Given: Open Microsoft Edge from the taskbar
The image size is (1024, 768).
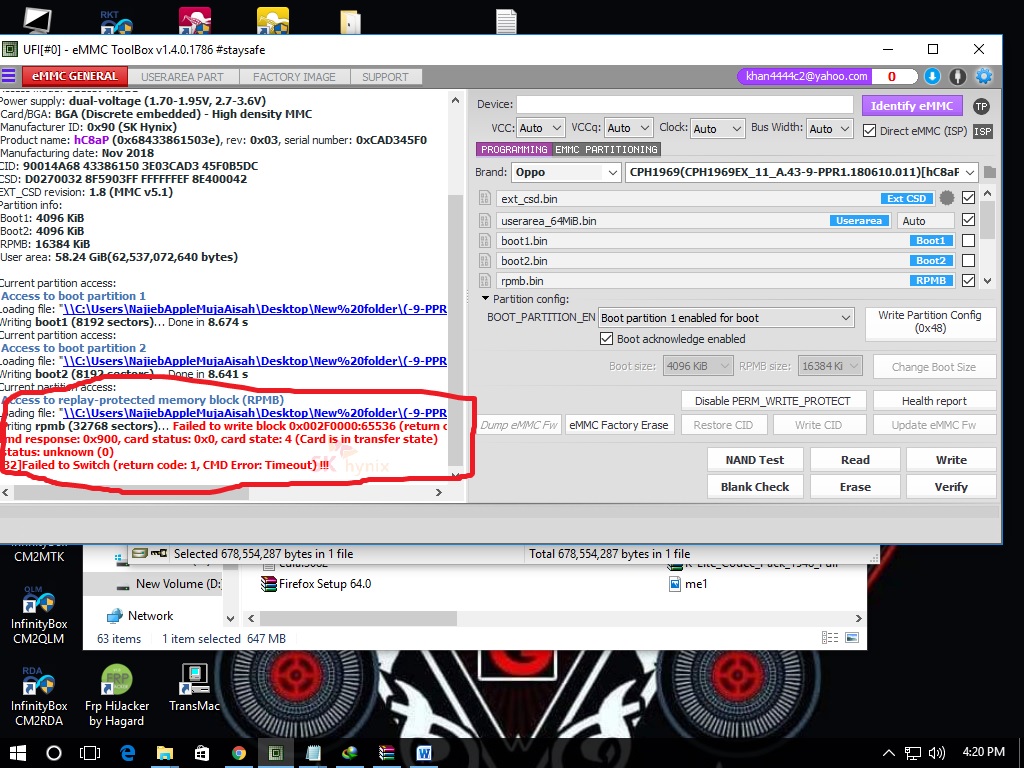Looking at the screenshot, I should click(x=127, y=753).
